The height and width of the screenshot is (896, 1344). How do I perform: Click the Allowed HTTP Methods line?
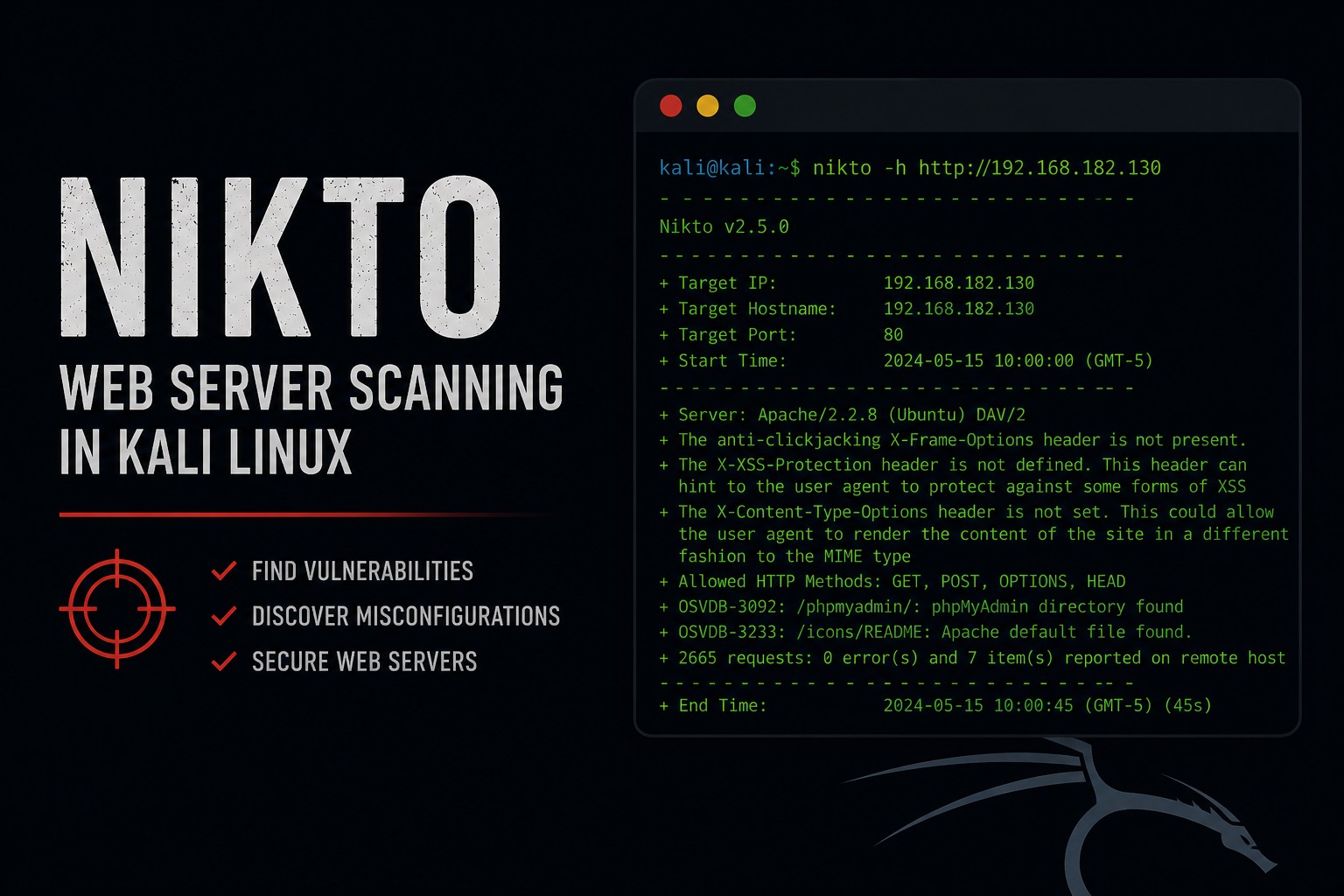(892, 582)
